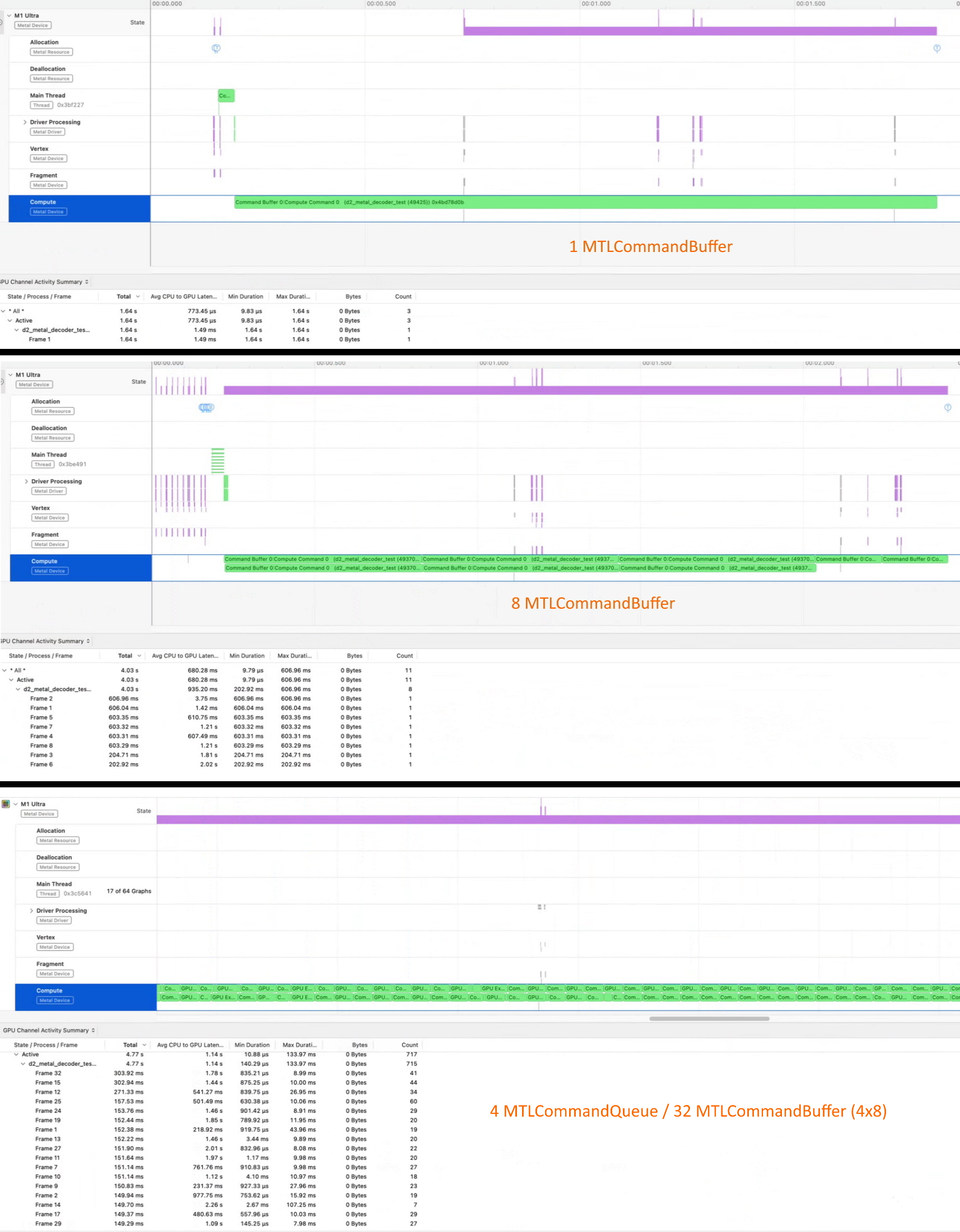Select the Frame 13 row

pos(212,1139)
